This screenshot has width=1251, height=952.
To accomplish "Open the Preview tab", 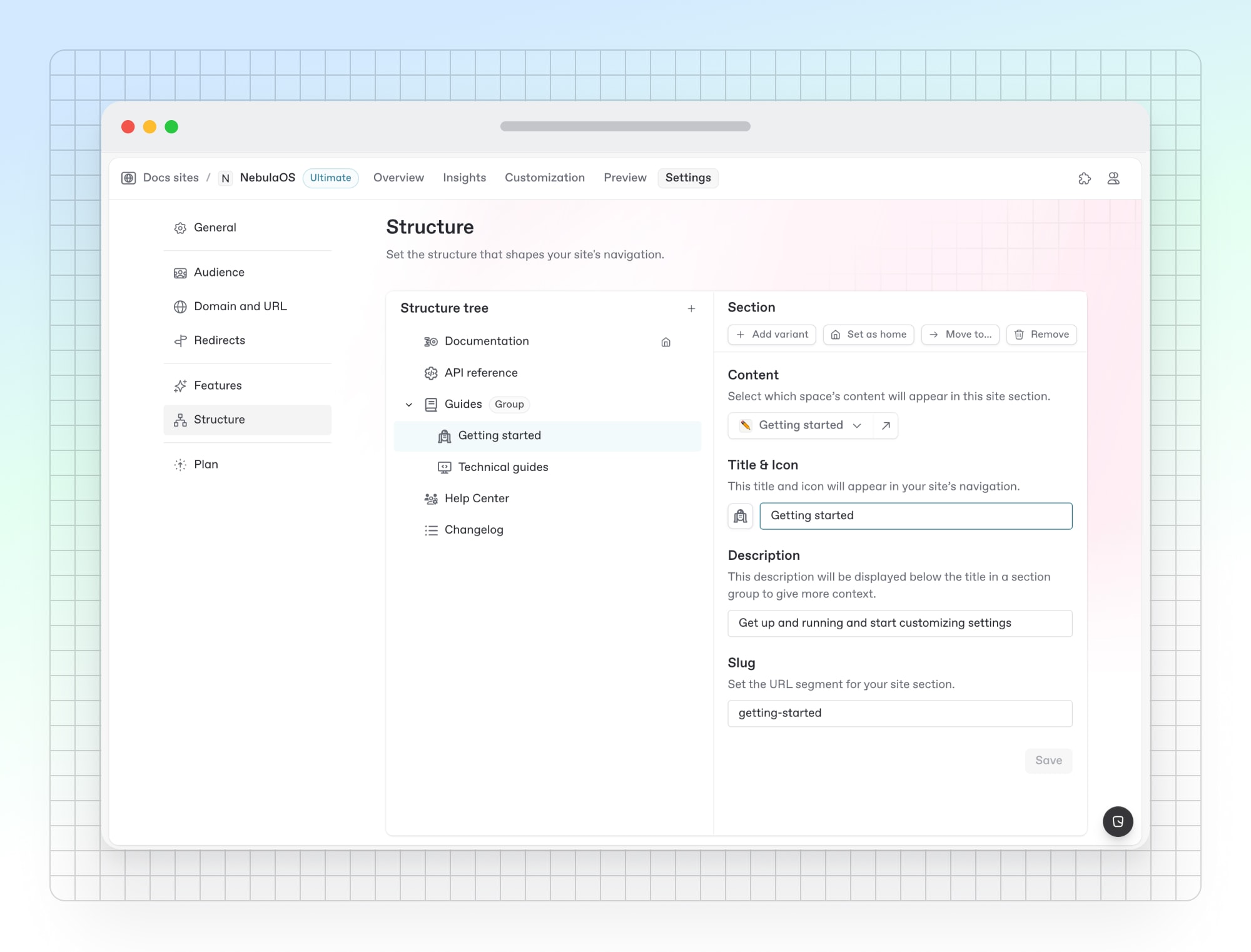I will click(x=625, y=178).
